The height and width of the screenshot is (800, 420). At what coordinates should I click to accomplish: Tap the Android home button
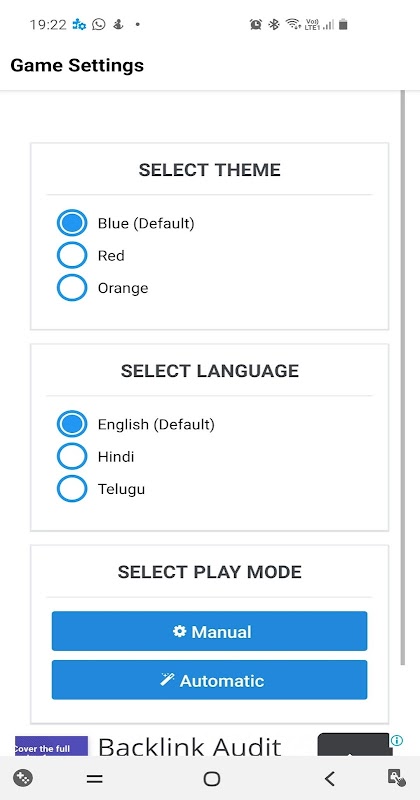pyautogui.click(x=211, y=779)
